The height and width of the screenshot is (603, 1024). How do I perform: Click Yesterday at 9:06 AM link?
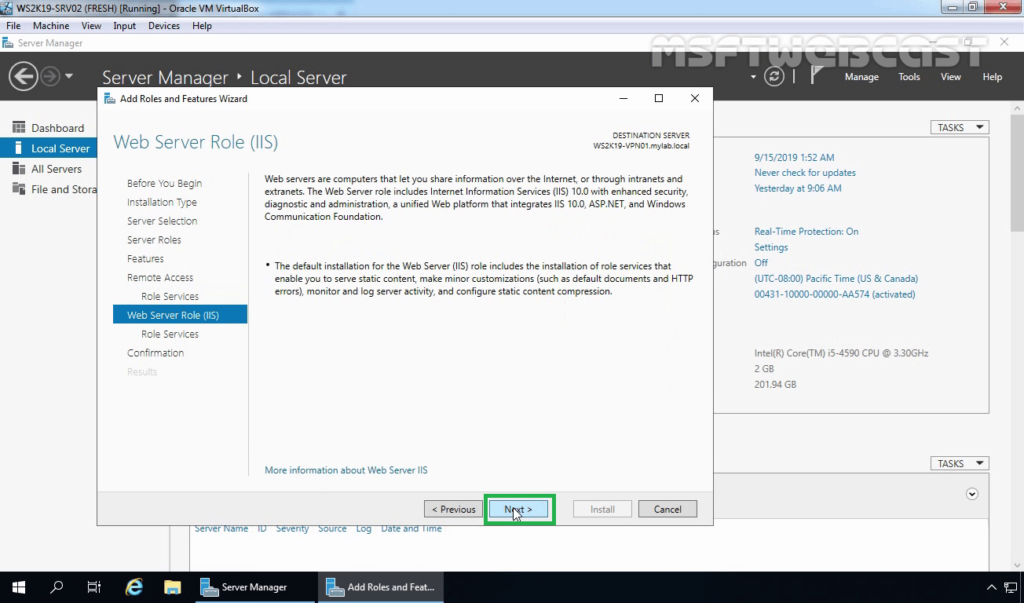tap(797, 188)
